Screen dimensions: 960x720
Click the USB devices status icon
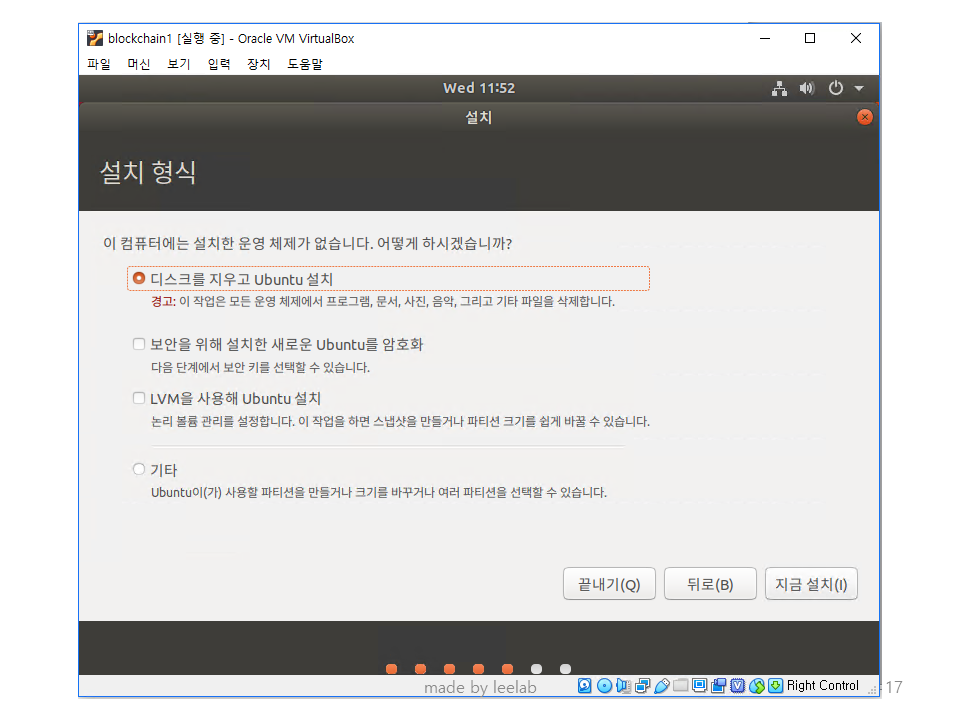[x=661, y=686]
